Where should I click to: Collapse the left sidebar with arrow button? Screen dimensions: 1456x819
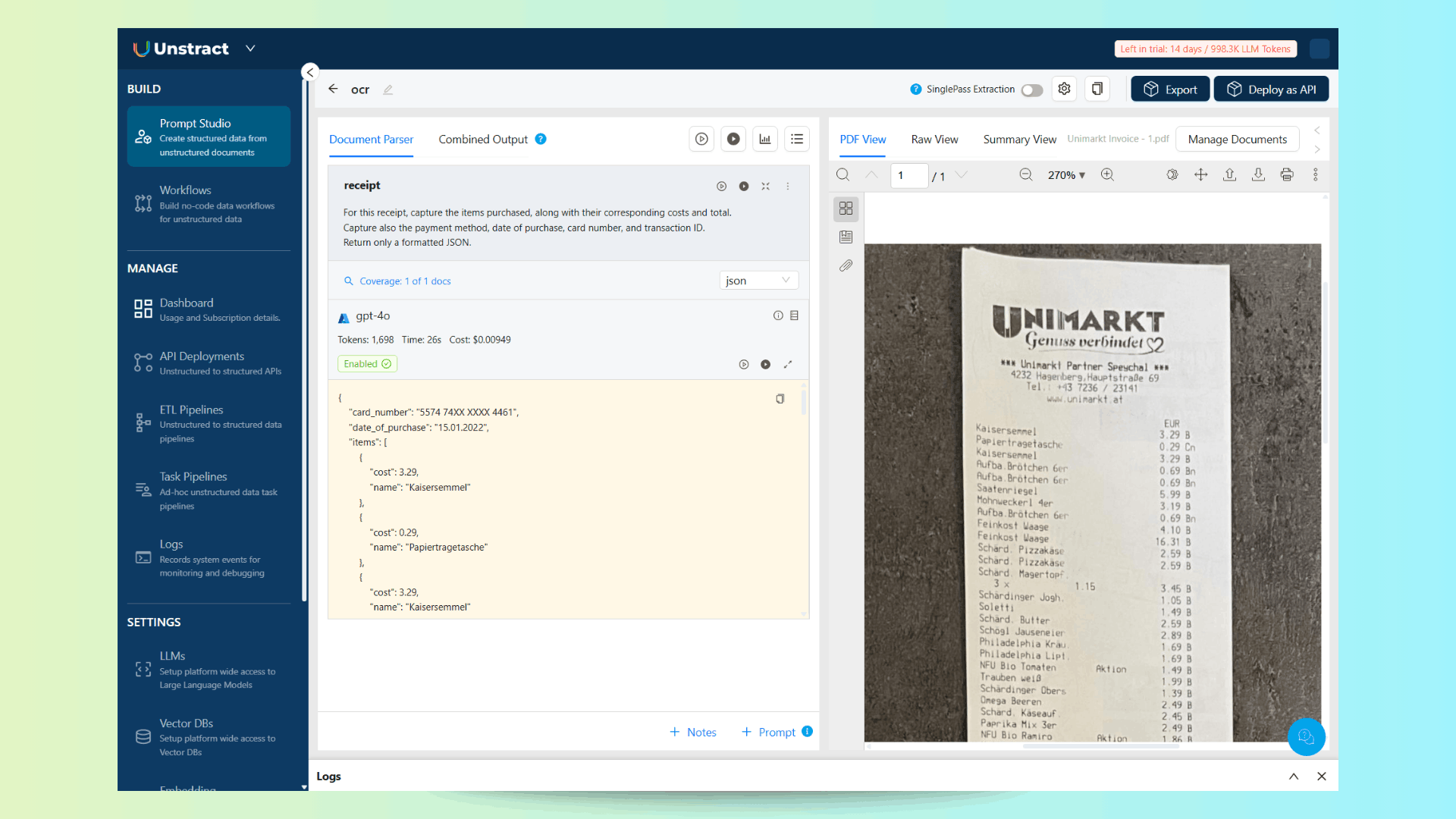pyautogui.click(x=309, y=72)
